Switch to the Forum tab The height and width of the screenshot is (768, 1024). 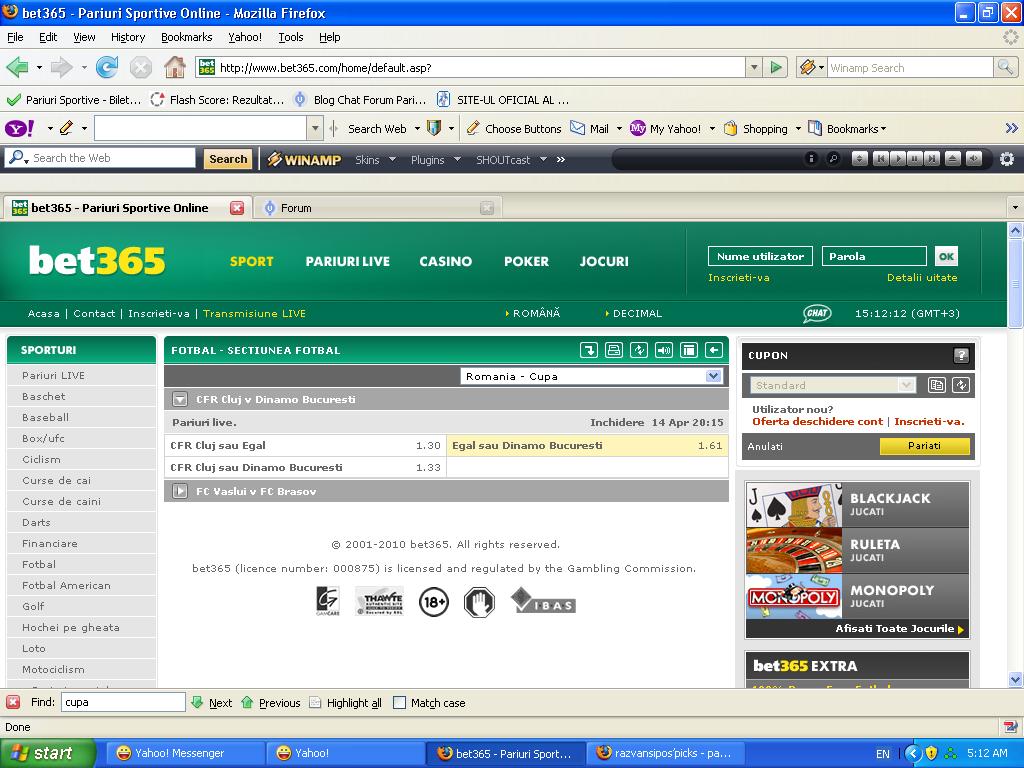[377, 208]
